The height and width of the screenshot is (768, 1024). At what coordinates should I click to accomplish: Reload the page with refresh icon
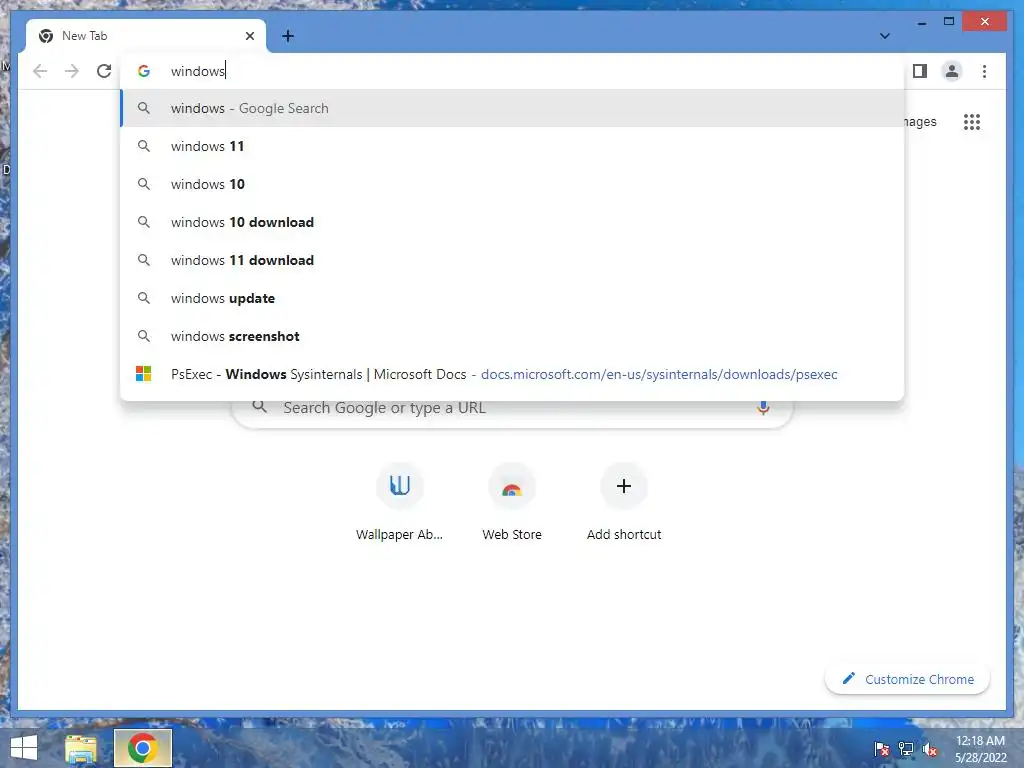tap(104, 71)
